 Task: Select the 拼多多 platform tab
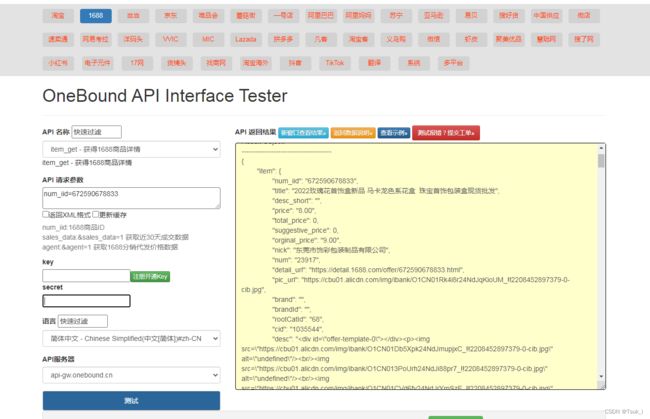click(x=283, y=39)
